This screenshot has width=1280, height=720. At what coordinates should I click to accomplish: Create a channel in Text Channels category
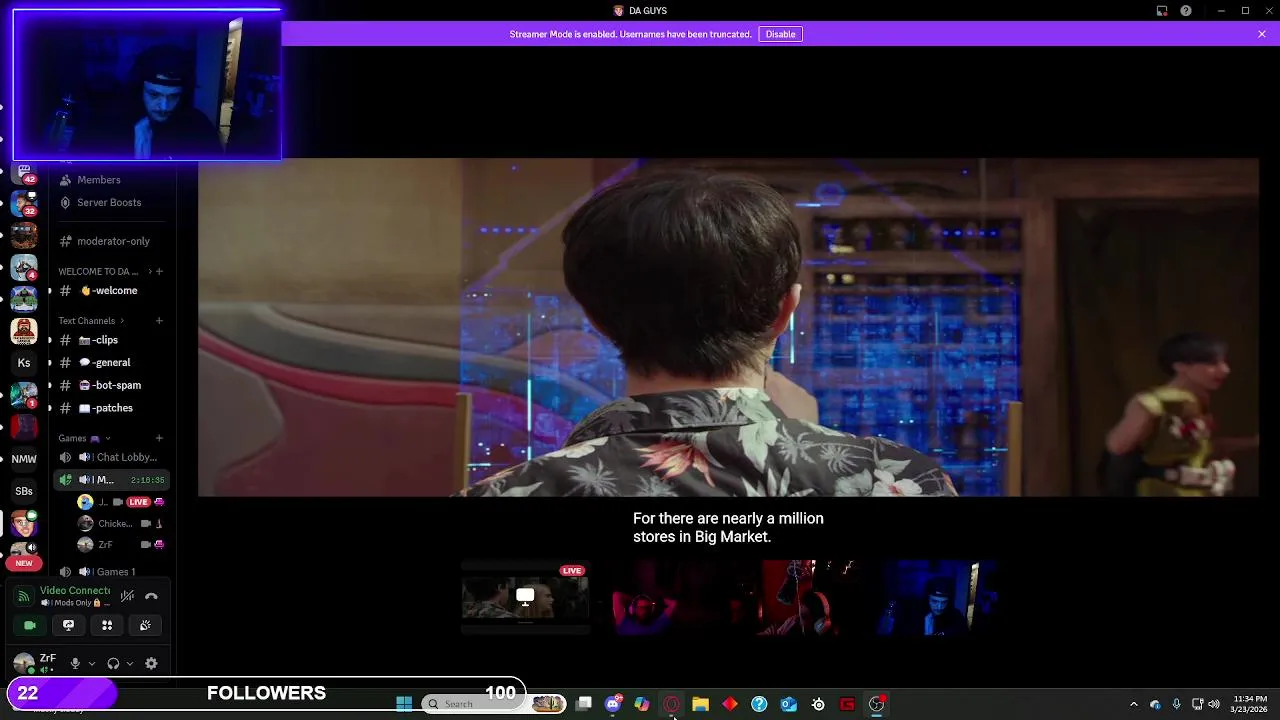pos(159,321)
